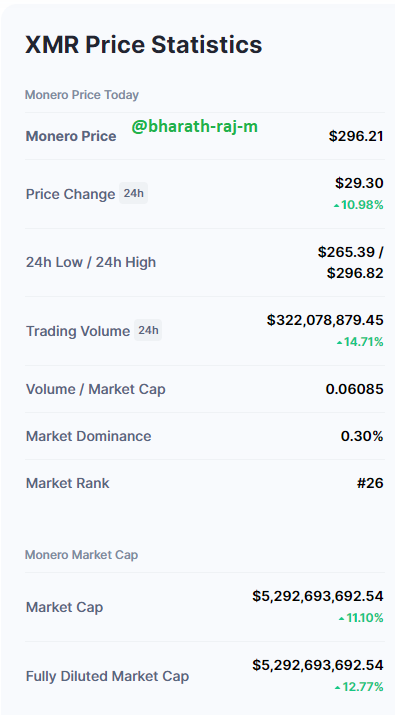Click the green triangle beside 11.10%
The image size is (395, 715).
pos(342,619)
